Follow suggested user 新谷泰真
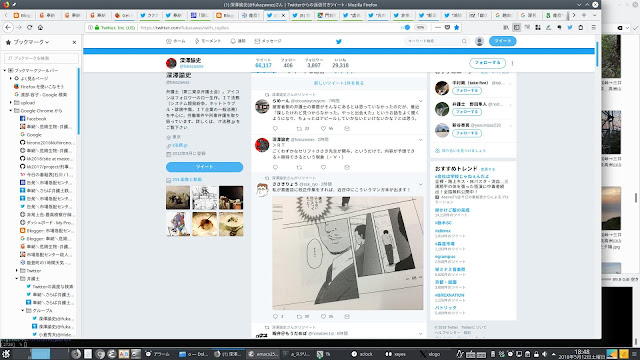The image size is (640, 360). pyautogui.click(x=467, y=133)
